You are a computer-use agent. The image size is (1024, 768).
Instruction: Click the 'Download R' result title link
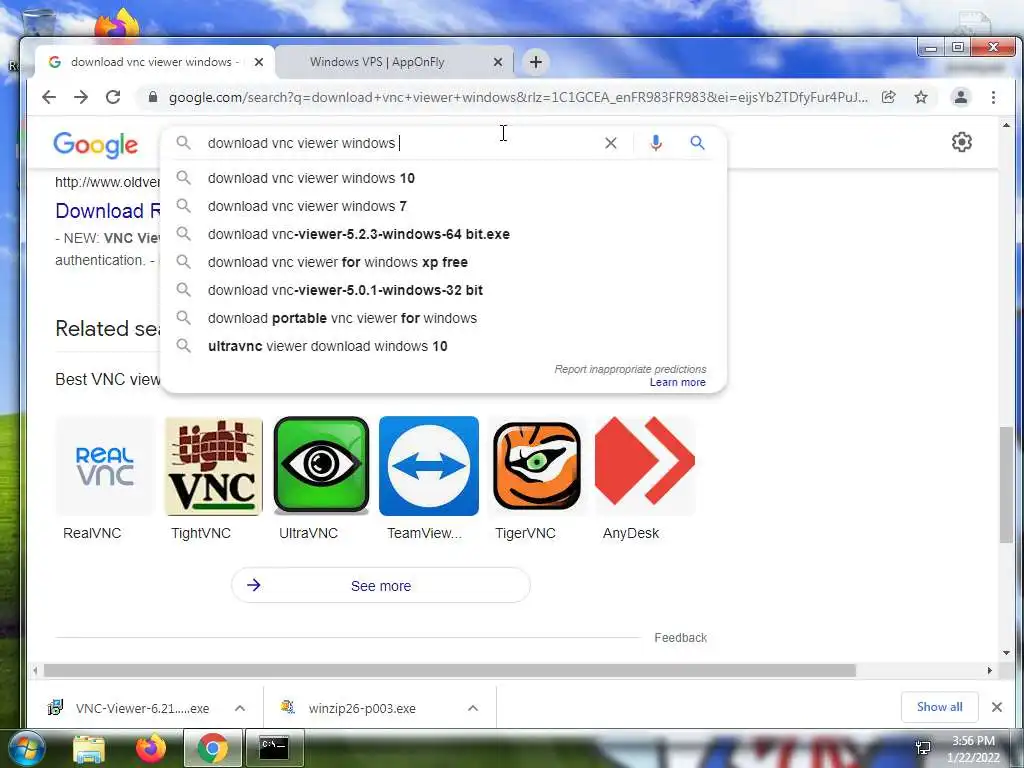[108, 211]
